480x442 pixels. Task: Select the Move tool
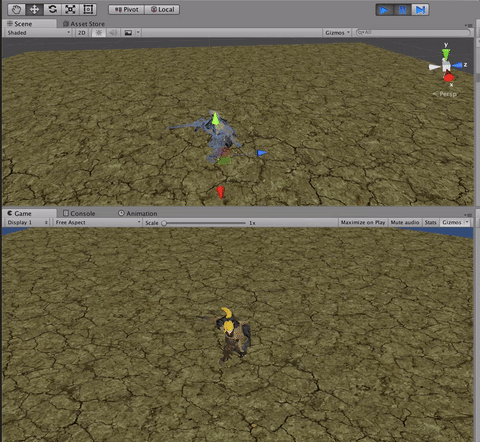pyautogui.click(x=34, y=9)
